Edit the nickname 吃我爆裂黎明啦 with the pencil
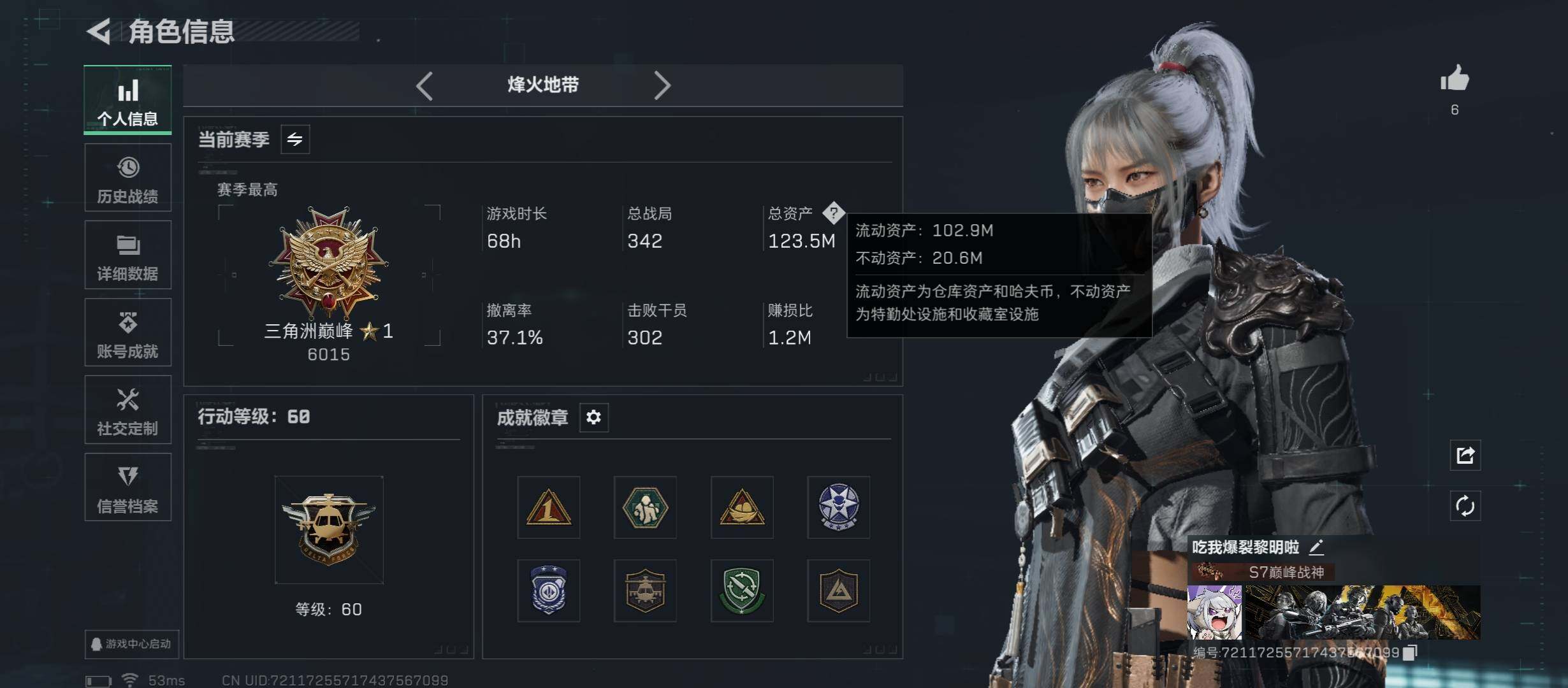 (x=1316, y=547)
